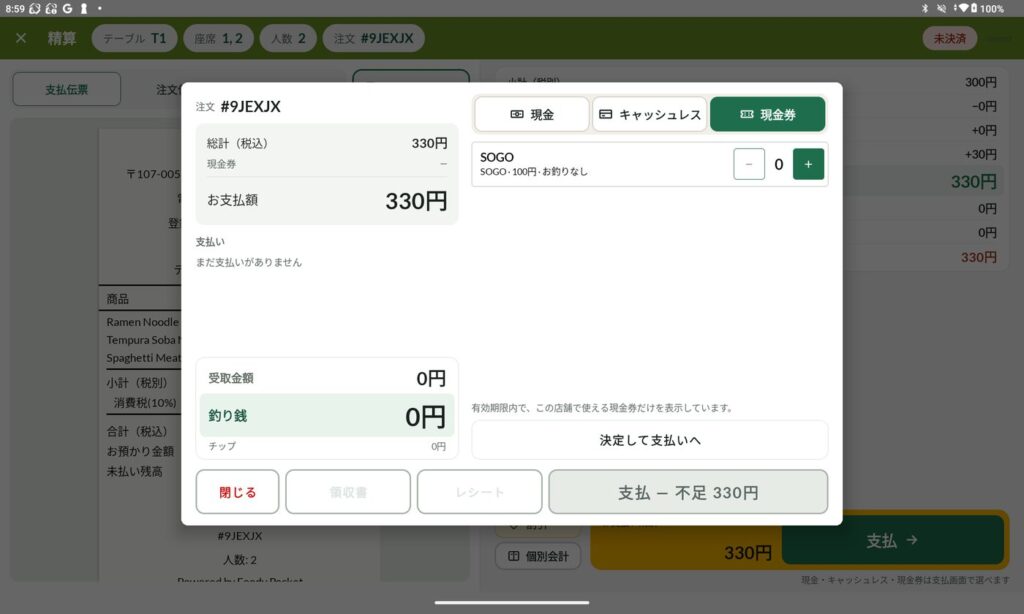Select the 現金 cash payment tab
Image resolution: width=1024 pixels, height=614 pixels.
(x=532, y=114)
